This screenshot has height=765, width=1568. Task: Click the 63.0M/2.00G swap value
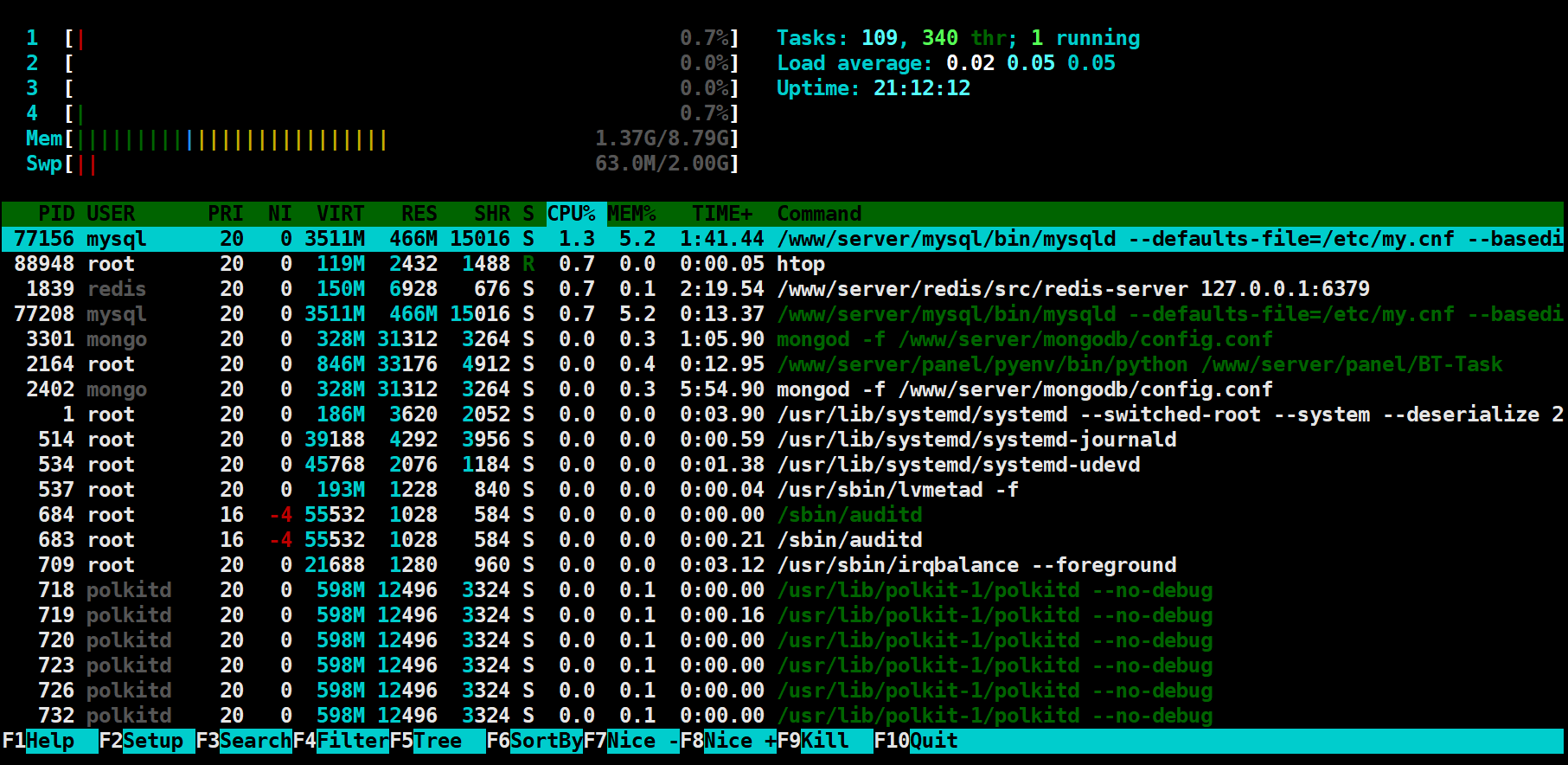[662, 164]
